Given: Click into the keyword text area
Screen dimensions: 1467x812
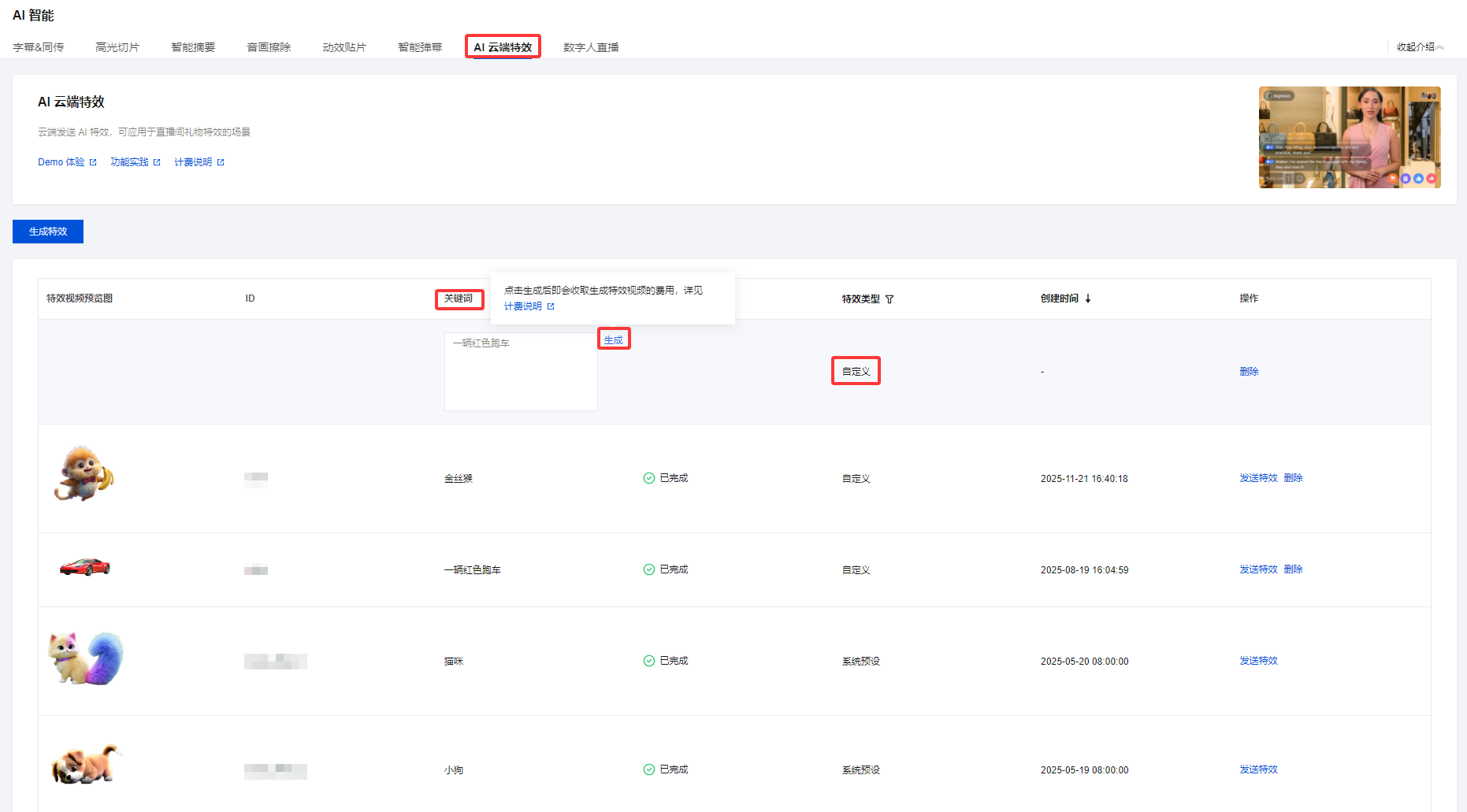Looking at the screenshot, I should (x=521, y=372).
